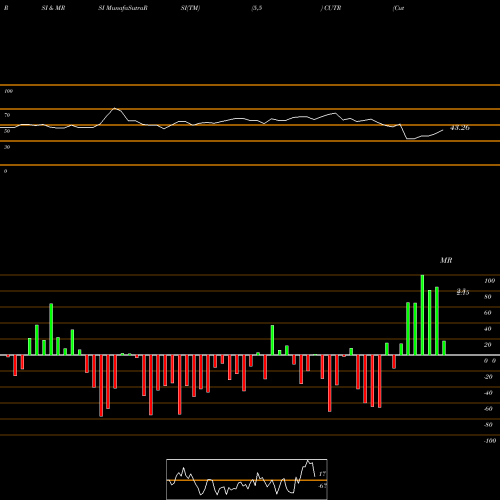Click the 70 level label in RSI panel
500x500 pixels.
7,115
